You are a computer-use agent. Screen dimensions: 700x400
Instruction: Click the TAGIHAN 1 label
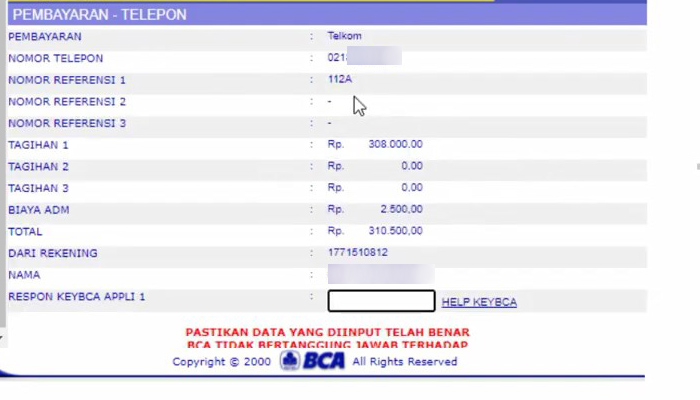tap(38, 145)
